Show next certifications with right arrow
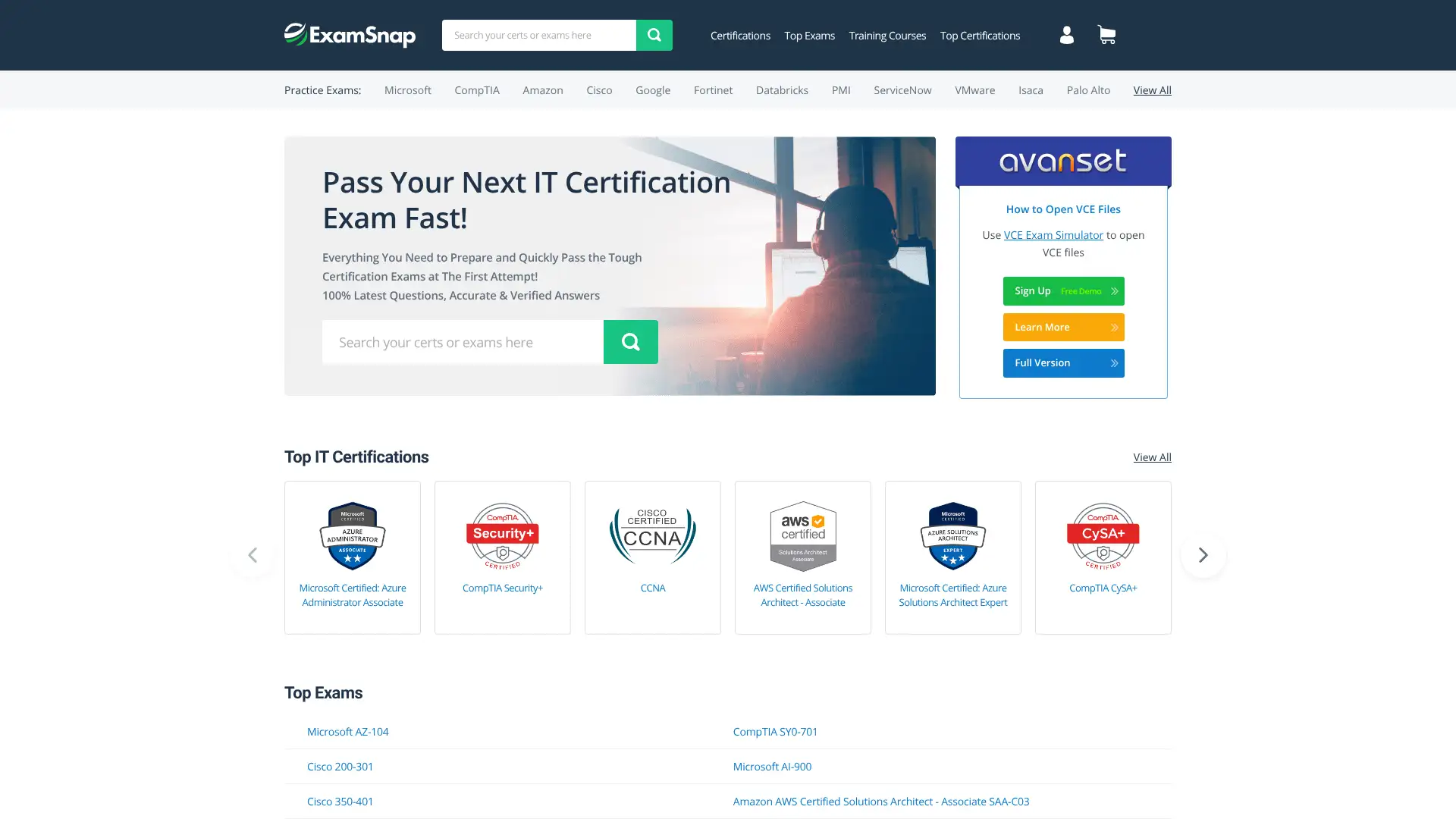 1203,555
